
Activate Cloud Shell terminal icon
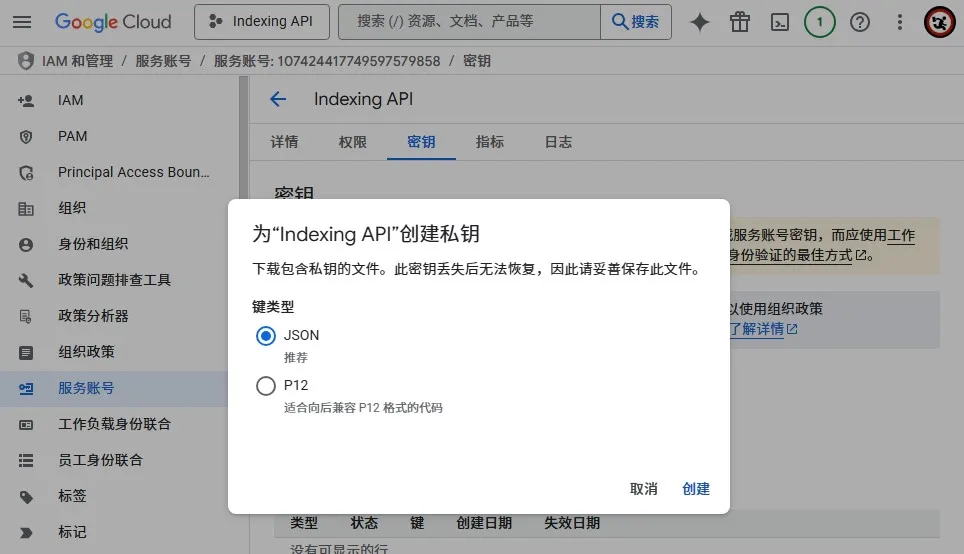(780, 22)
